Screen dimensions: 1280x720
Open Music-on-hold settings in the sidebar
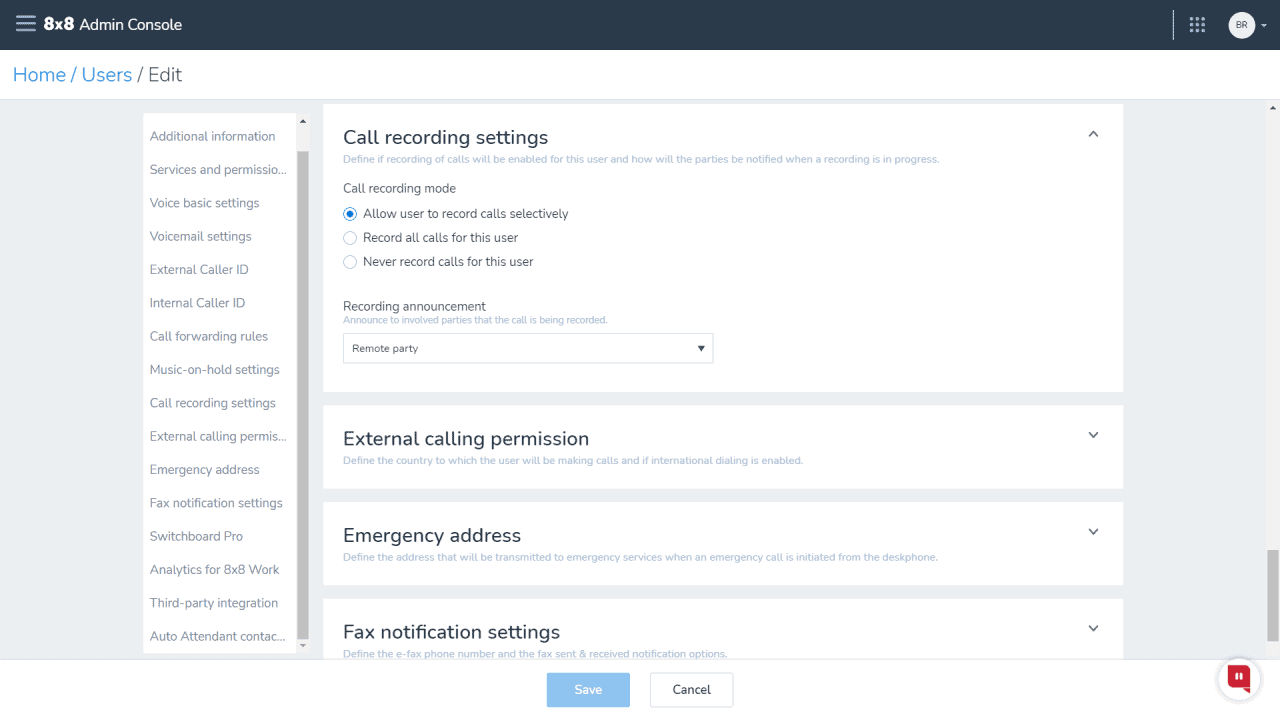pyautogui.click(x=214, y=369)
